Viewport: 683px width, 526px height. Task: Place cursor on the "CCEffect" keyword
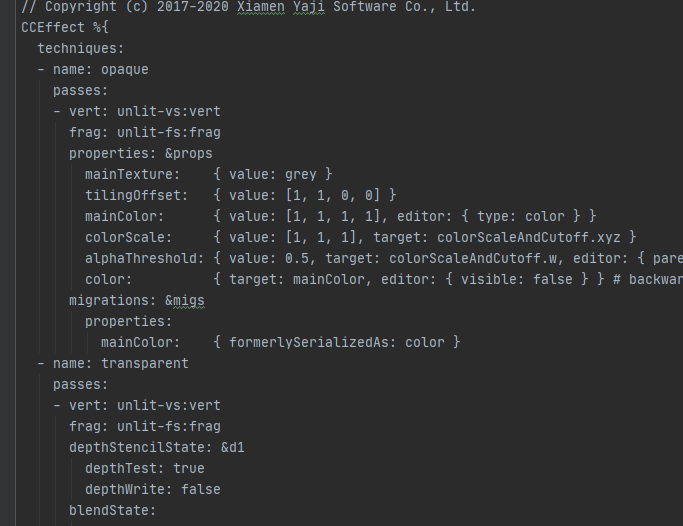coord(53,28)
